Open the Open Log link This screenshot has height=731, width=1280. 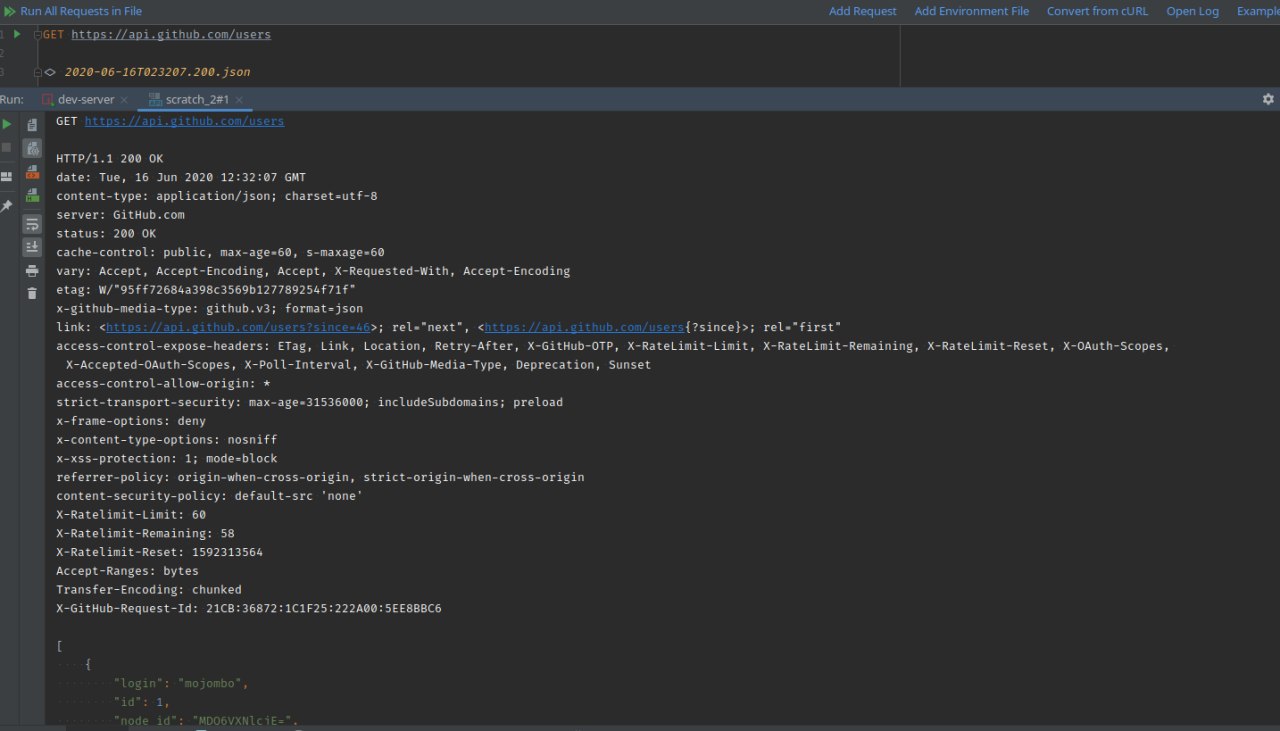click(1193, 11)
